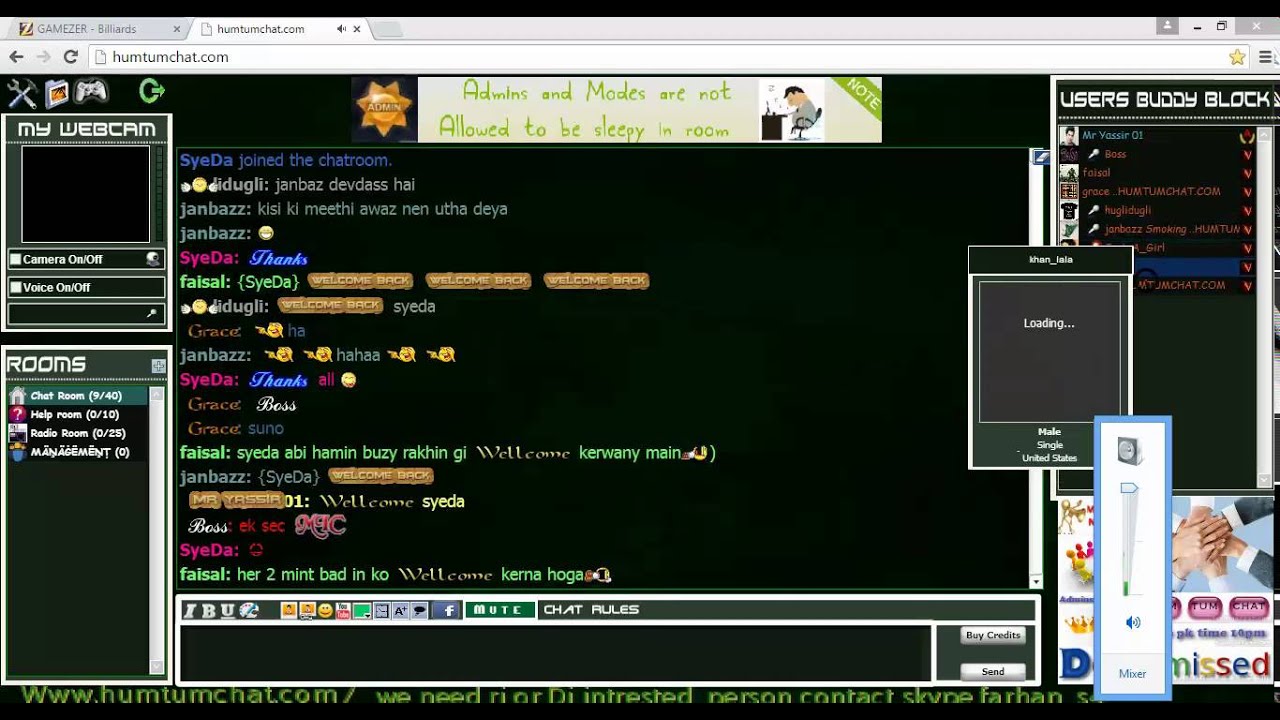The image size is (1280, 720).
Task: Click the Send button
Action: 993,672
